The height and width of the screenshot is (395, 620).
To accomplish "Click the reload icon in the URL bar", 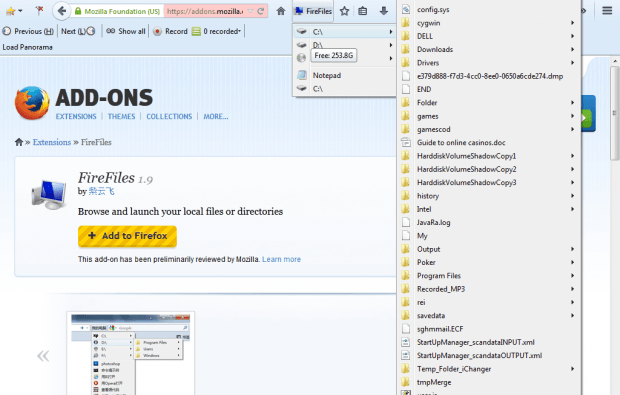I will (x=261, y=11).
